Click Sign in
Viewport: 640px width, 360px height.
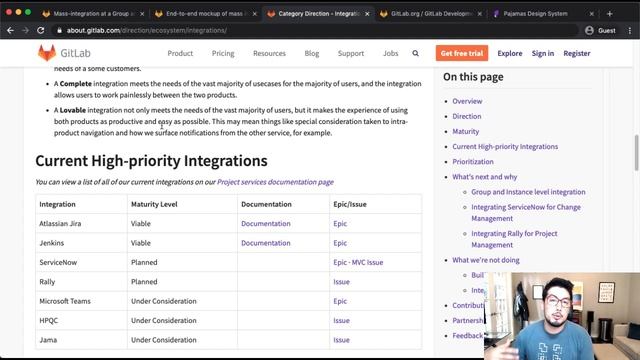point(542,53)
